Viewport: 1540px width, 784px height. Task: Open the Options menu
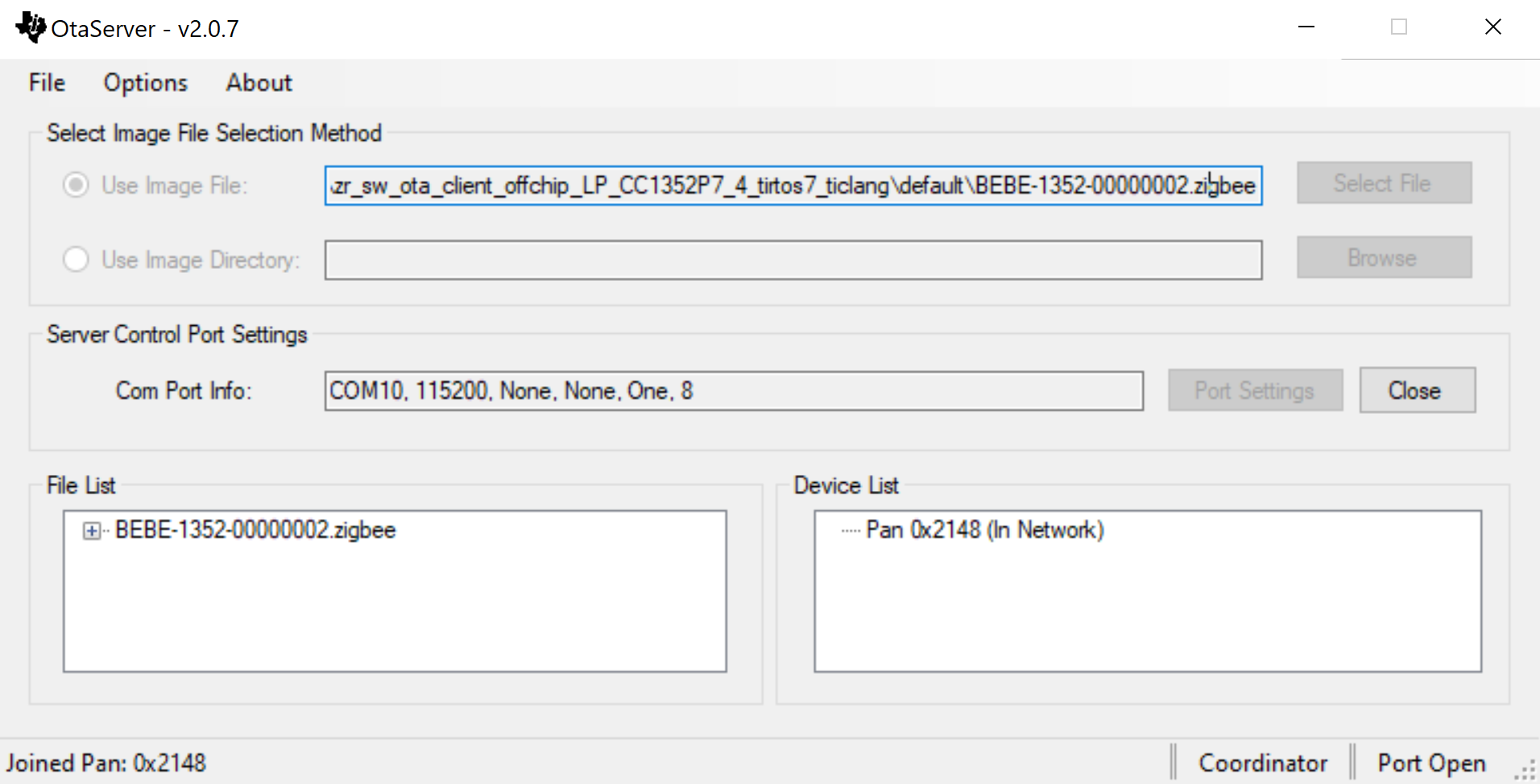pos(145,83)
